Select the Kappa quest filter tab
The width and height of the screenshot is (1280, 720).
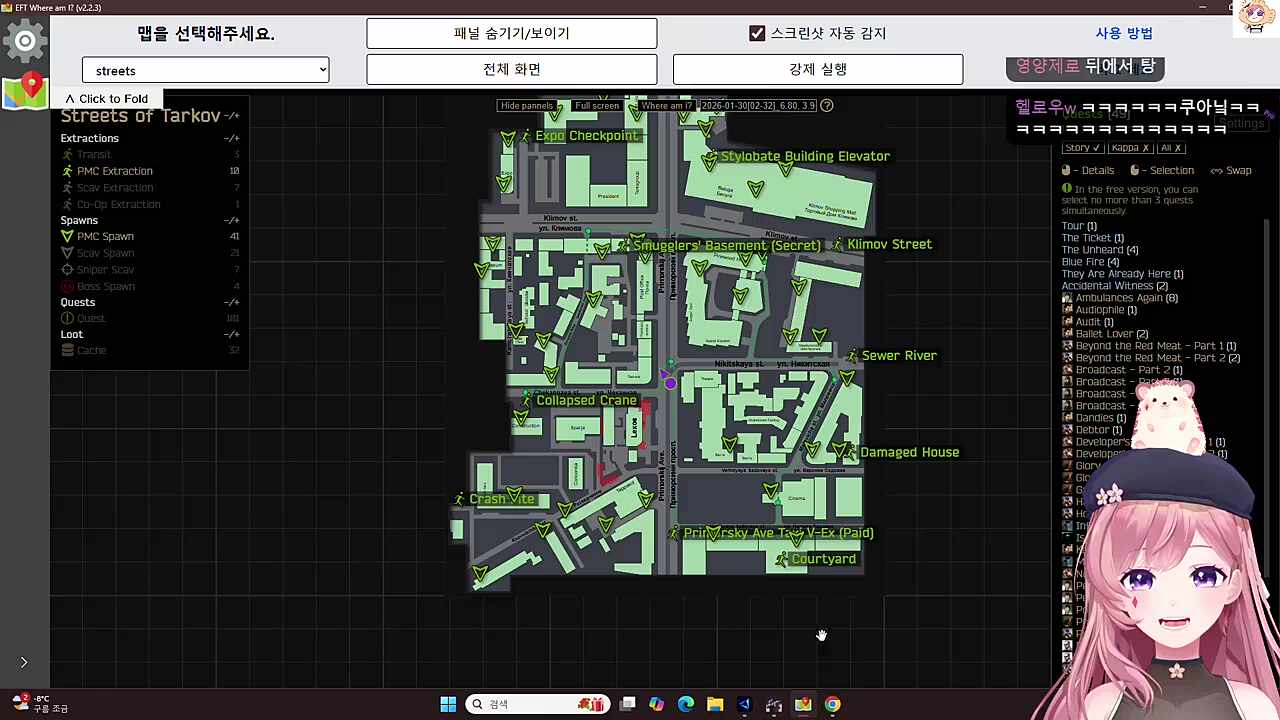click(1130, 148)
